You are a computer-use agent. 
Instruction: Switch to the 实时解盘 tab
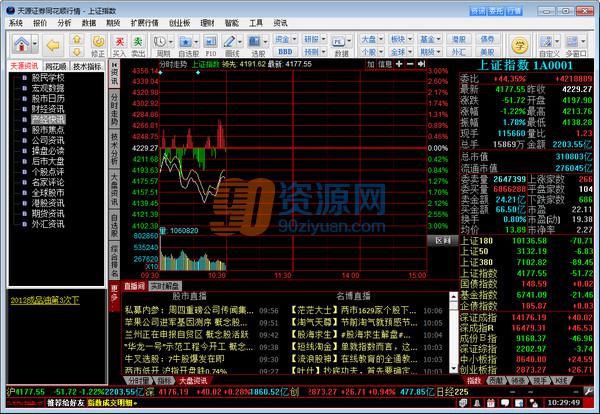(x=165, y=286)
